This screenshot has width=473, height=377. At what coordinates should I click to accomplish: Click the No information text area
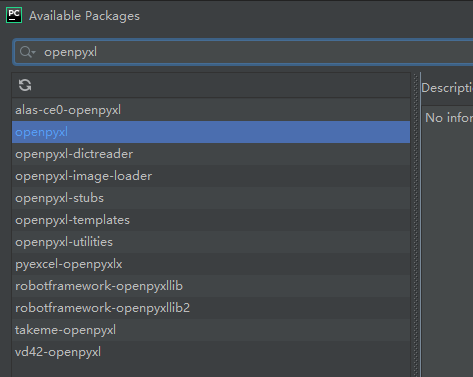pos(449,118)
